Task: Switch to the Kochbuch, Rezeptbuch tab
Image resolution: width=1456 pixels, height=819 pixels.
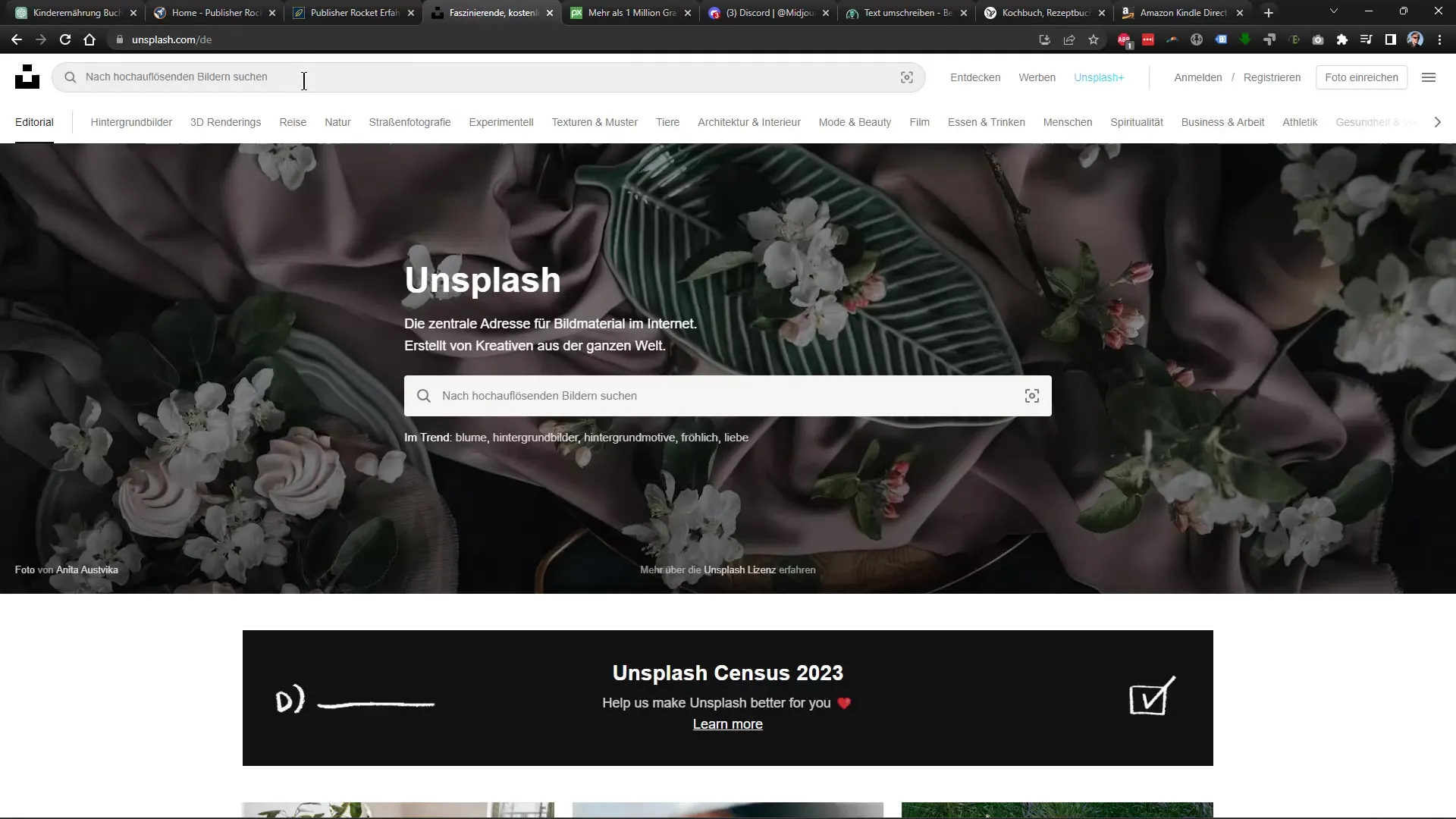Action: click(x=1045, y=13)
